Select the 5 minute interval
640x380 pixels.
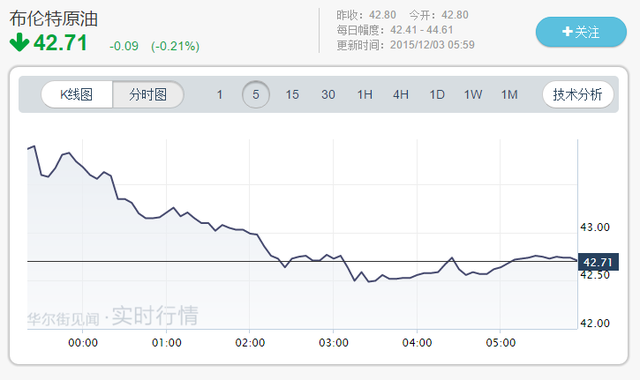(x=256, y=95)
